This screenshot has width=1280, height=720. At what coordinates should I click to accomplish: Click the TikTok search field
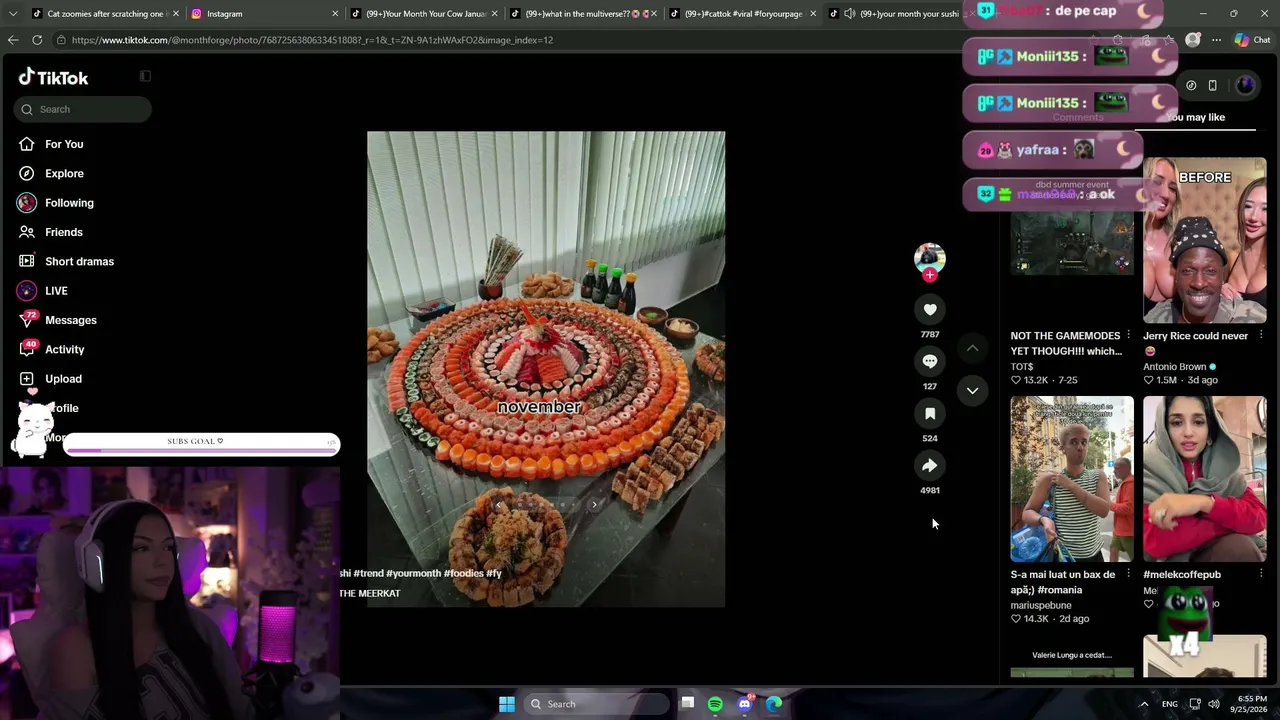coord(83,109)
